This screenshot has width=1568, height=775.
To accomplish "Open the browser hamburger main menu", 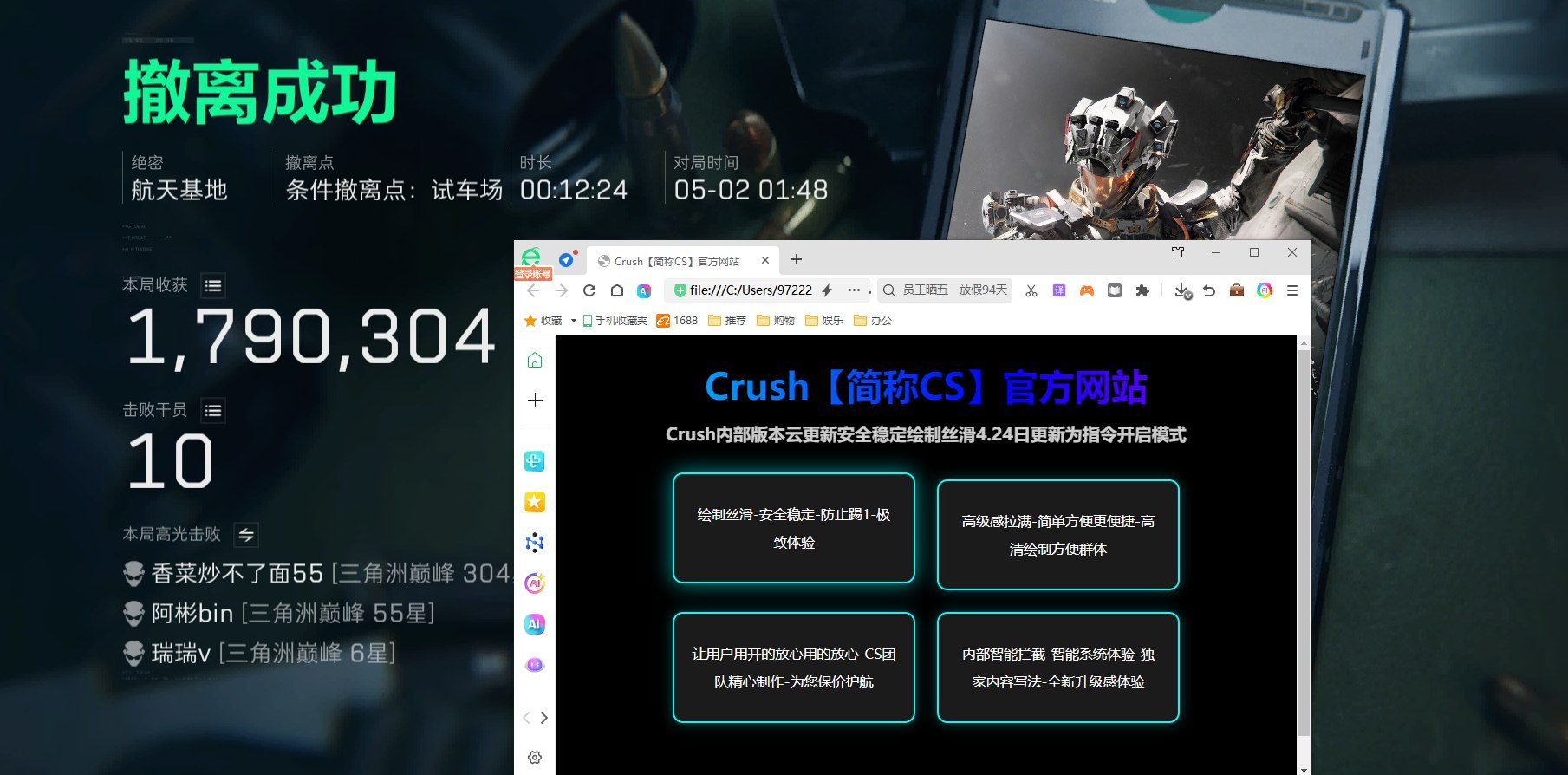I will pyautogui.click(x=1292, y=290).
